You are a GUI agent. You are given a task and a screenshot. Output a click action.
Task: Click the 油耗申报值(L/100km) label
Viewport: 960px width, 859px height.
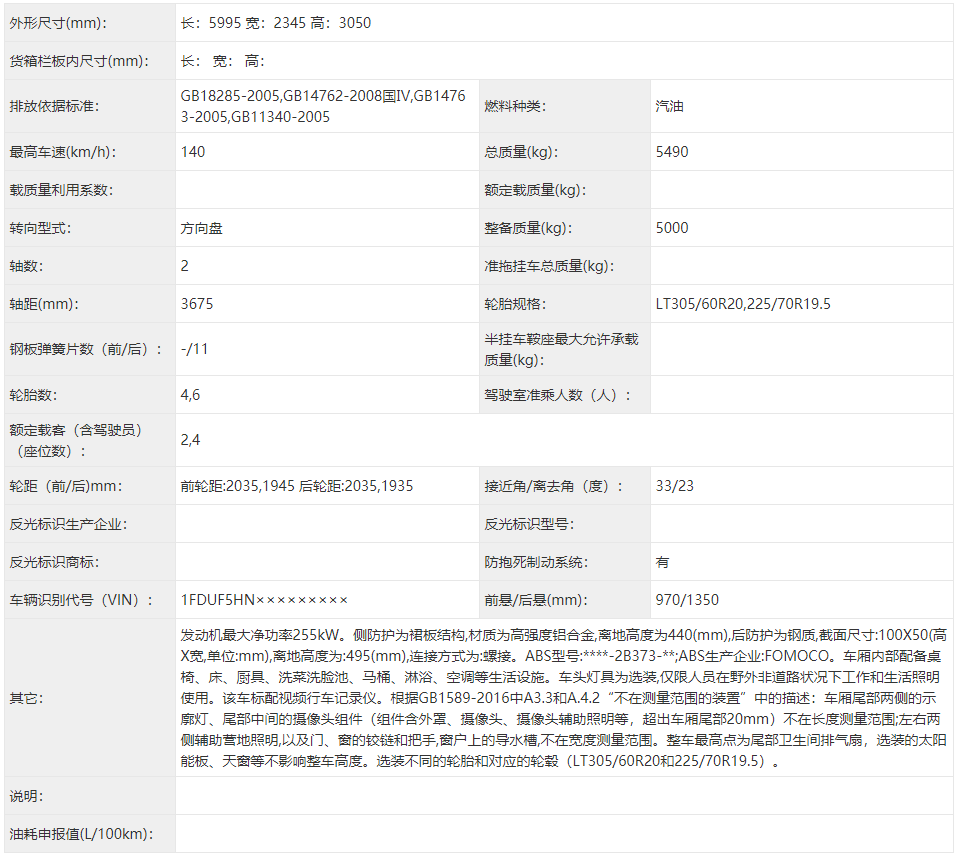coord(81,835)
